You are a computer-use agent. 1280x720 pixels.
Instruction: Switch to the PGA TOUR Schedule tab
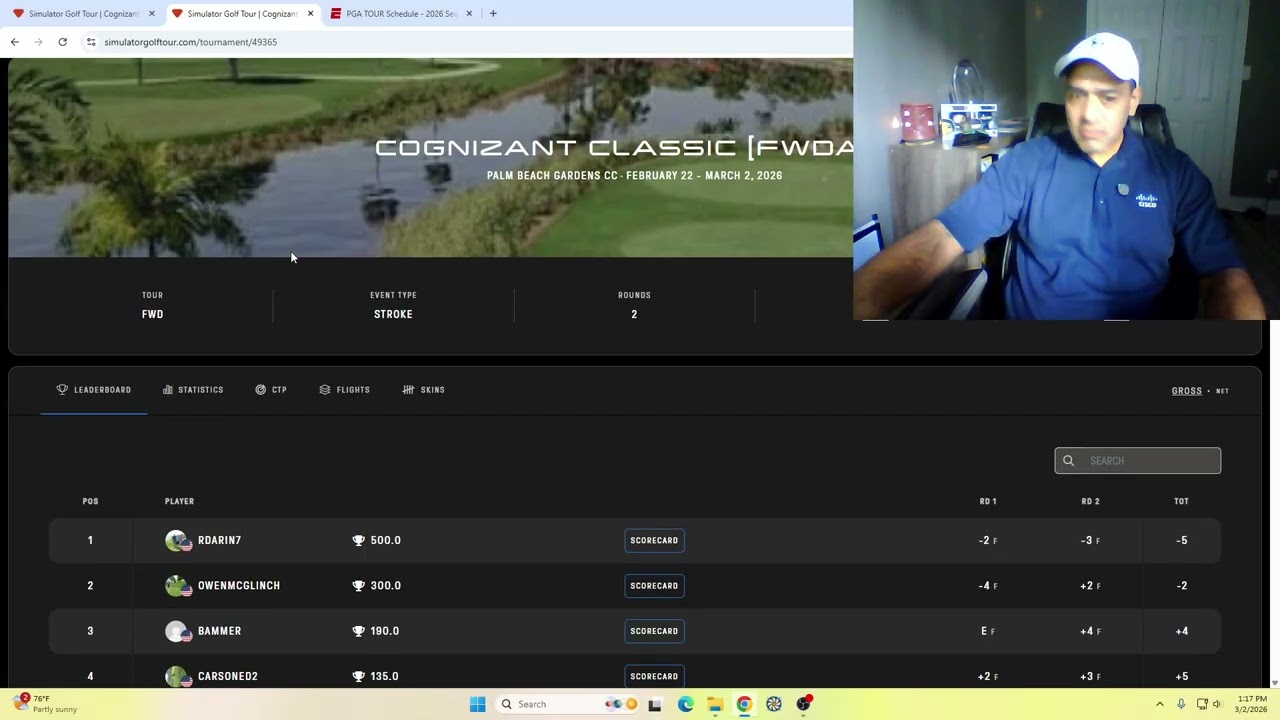click(400, 14)
